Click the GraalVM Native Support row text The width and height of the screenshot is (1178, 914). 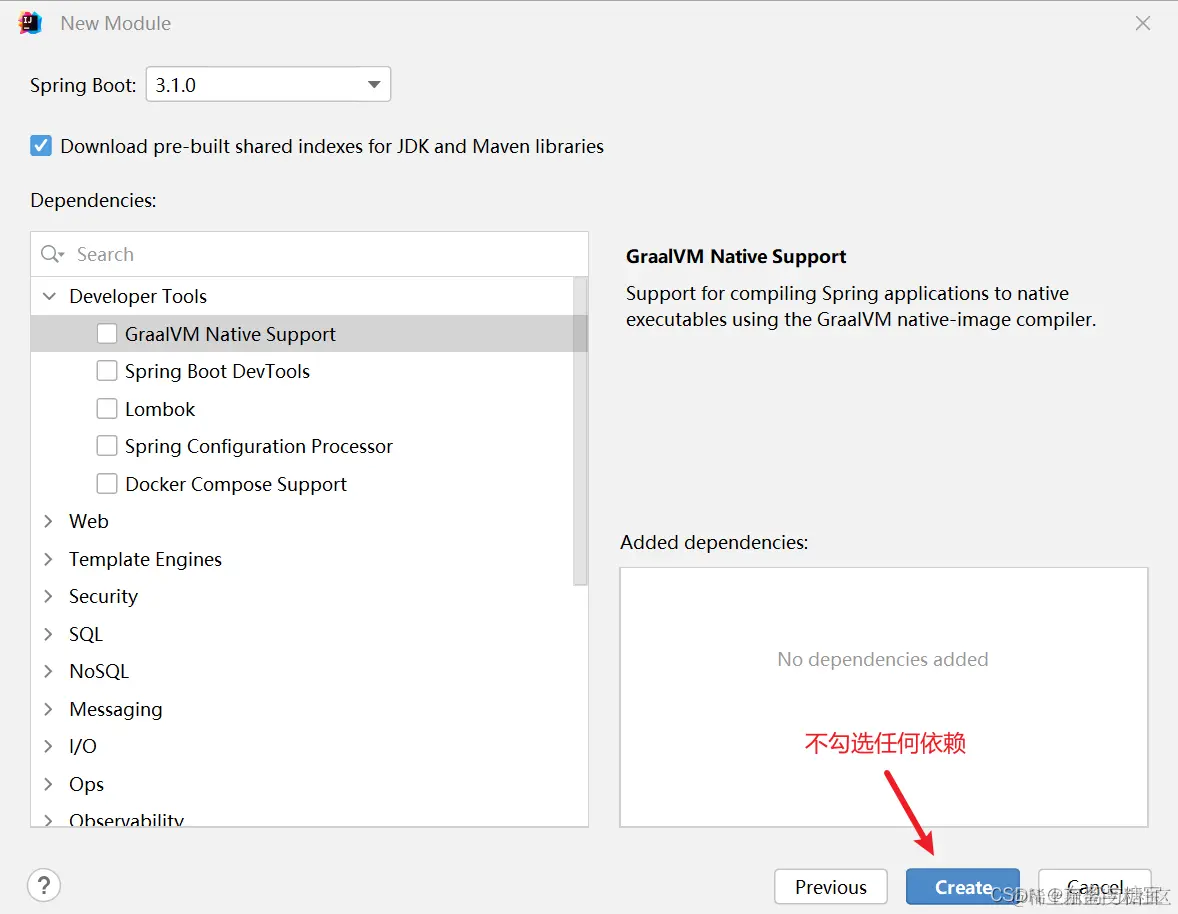pos(230,333)
